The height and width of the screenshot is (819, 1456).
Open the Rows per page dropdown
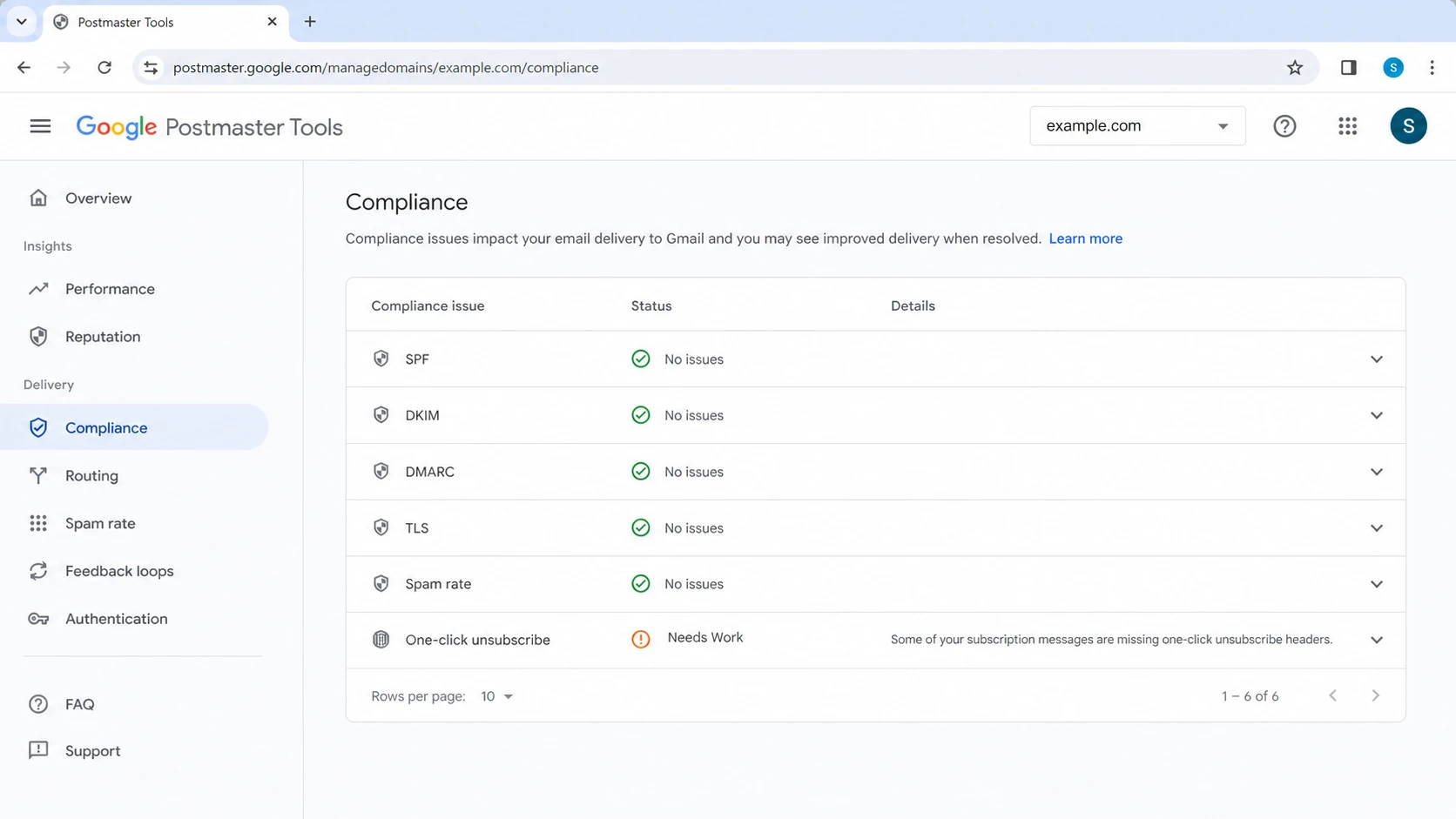[x=496, y=696]
